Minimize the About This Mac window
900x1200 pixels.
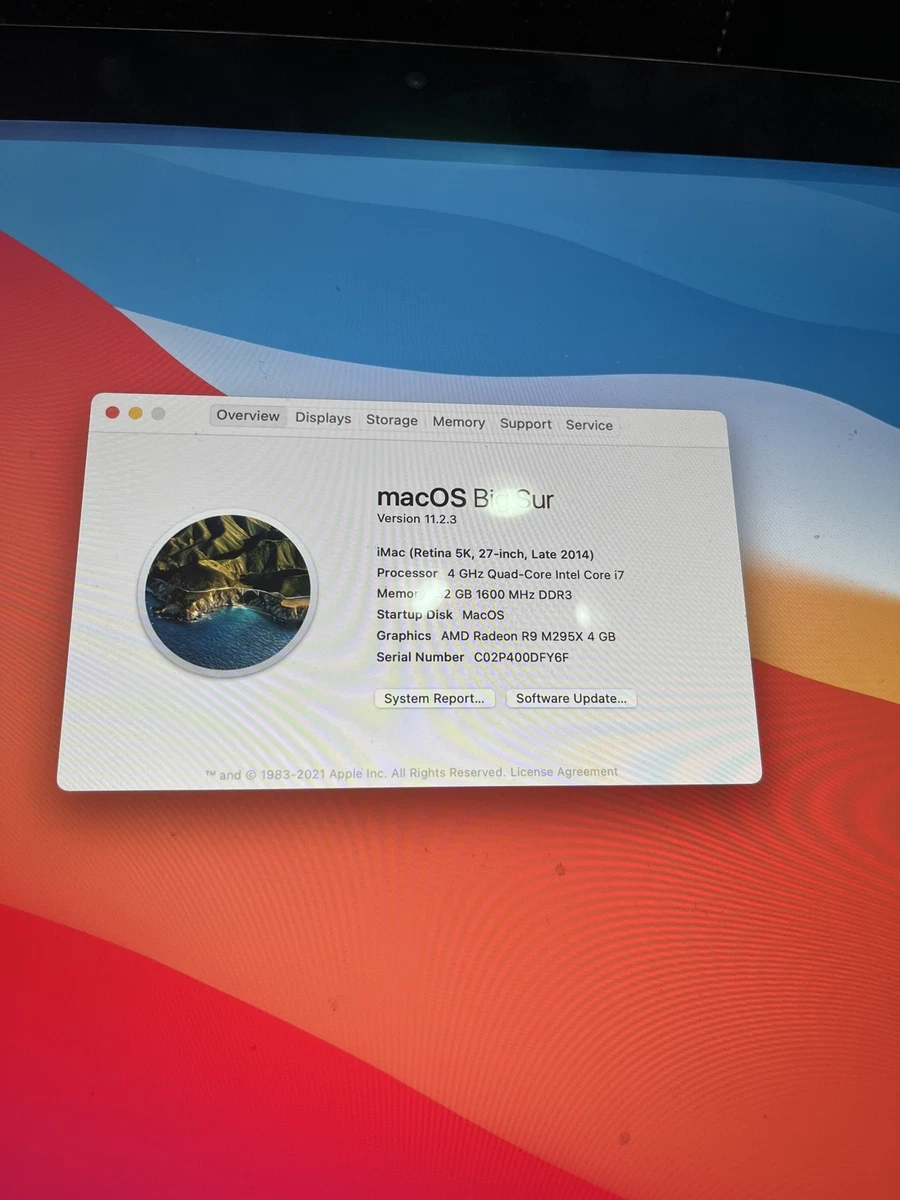coord(135,413)
